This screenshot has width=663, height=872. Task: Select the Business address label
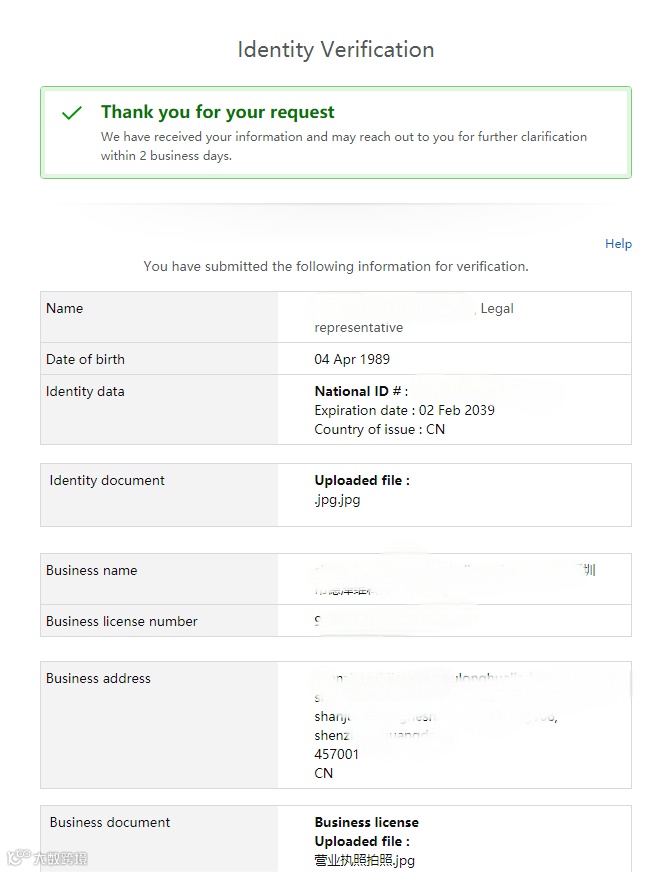(98, 678)
